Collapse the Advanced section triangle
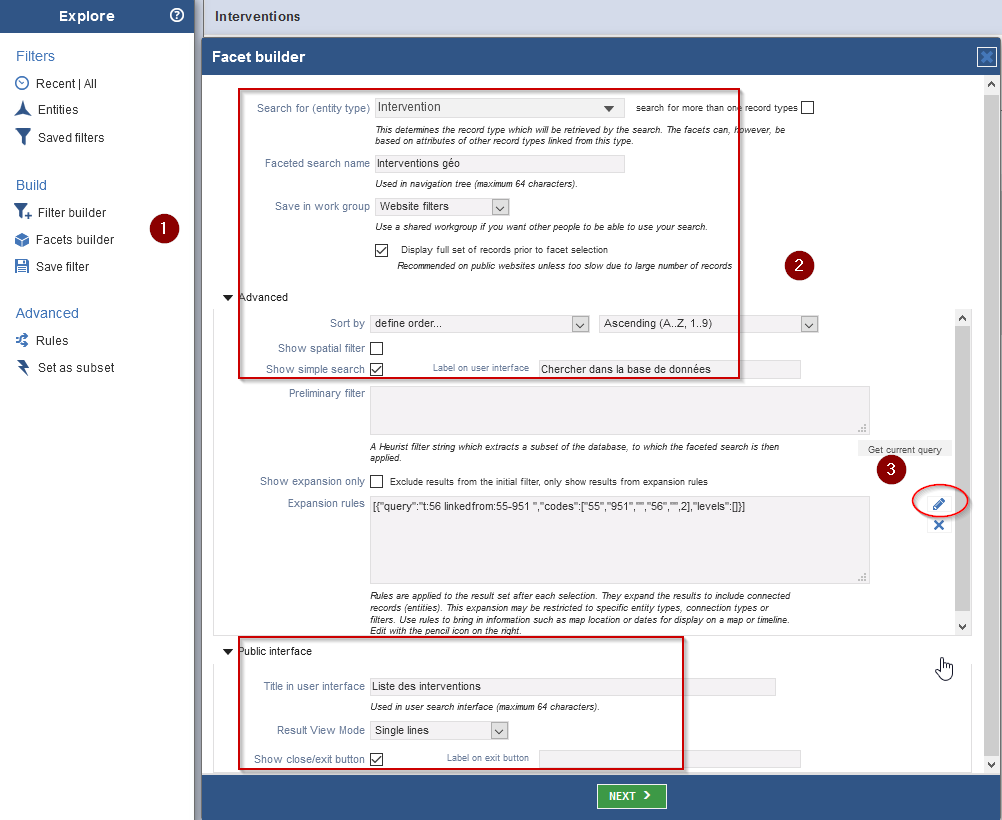Screen dimensions: 1002x820 227,297
